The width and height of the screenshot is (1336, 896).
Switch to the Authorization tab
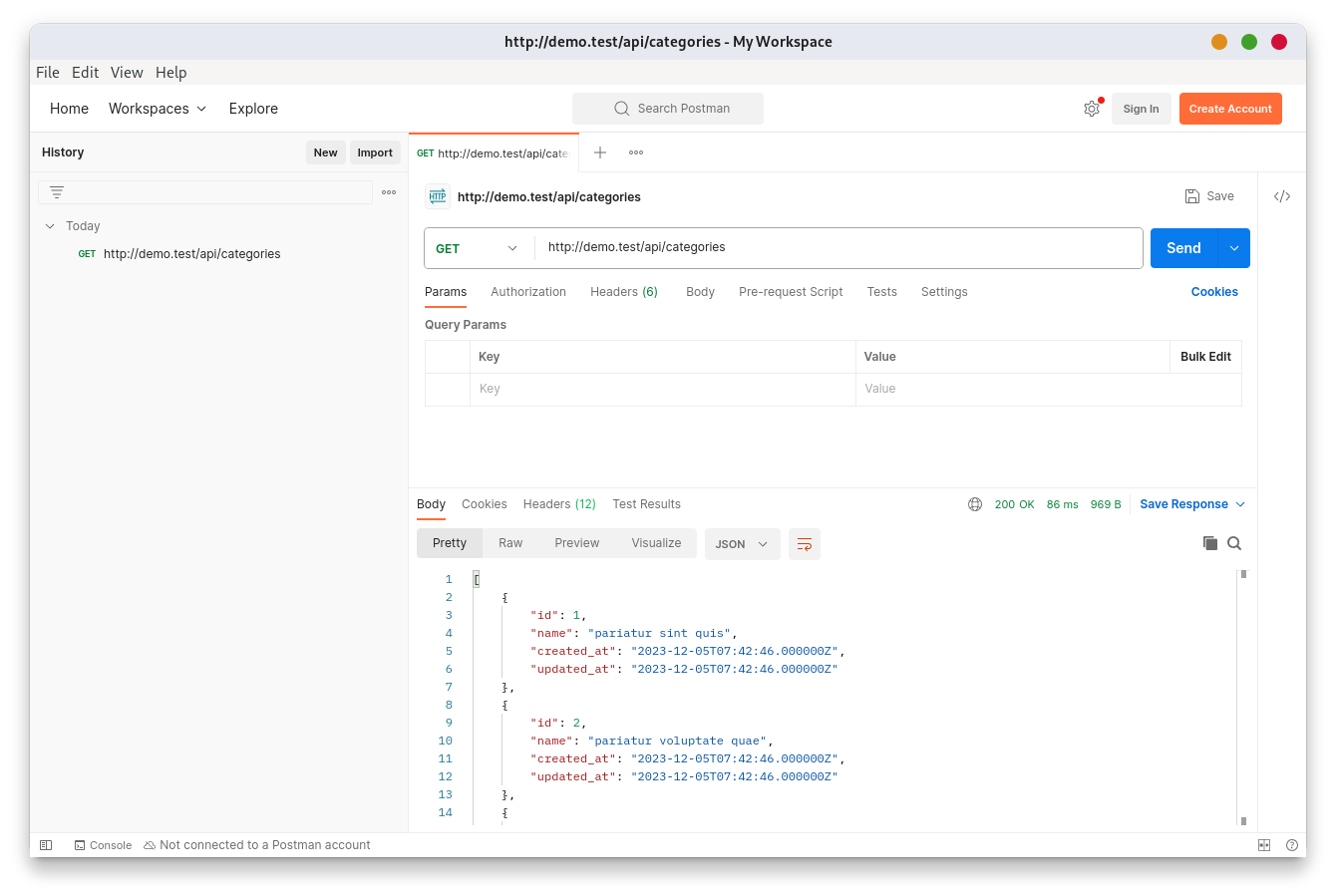pos(528,292)
